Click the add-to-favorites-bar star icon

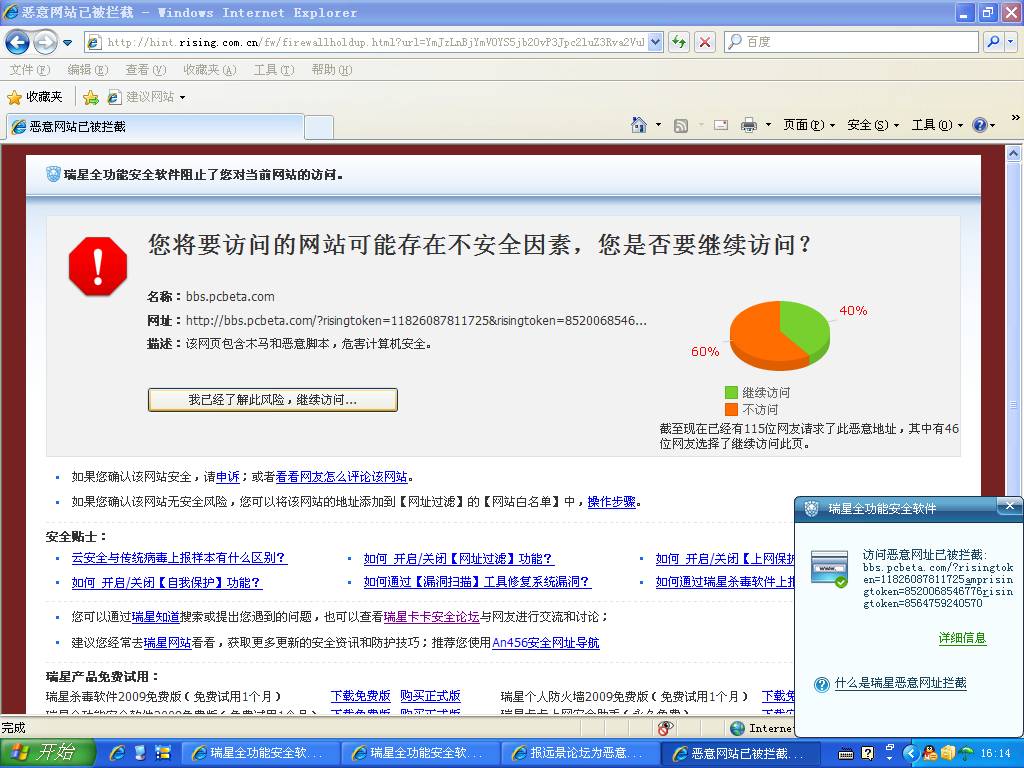click(91, 97)
